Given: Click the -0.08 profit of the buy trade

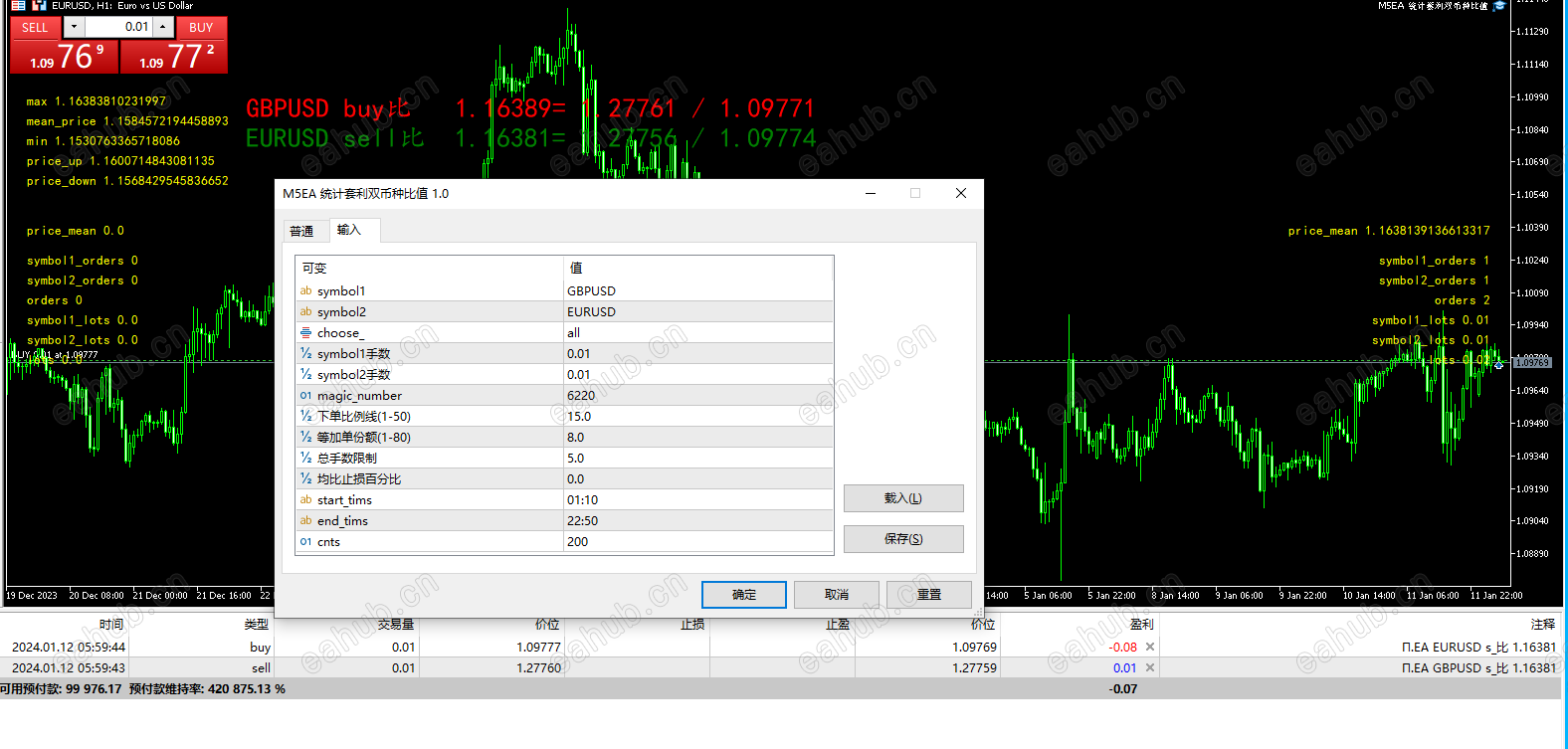Looking at the screenshot, I should (x=1123, y=647).
